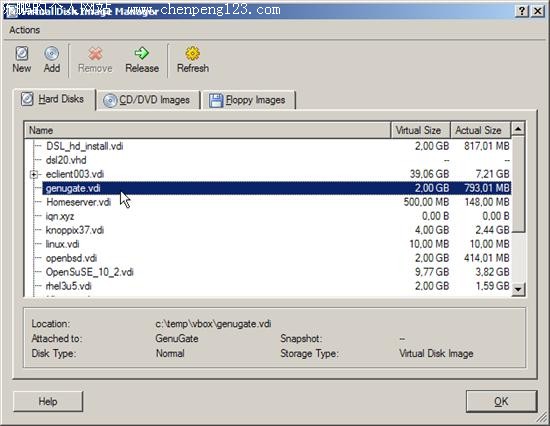Viewport: 550px width, 426px height.
Task: Close the Virtual Disk Image Manager window
Action: pos(537,11)
